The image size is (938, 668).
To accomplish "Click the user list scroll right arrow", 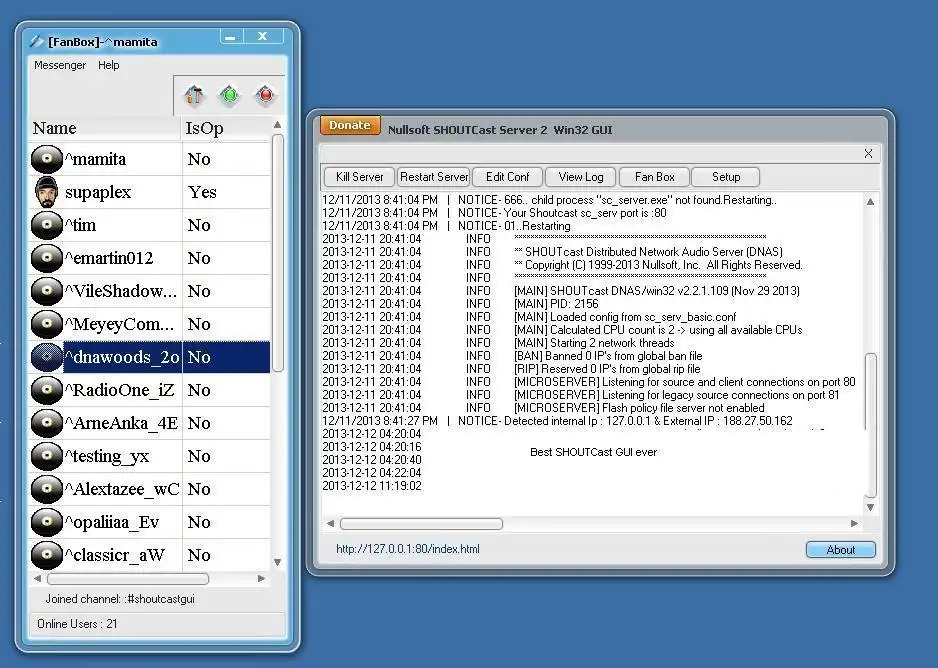I will (x=261, y=579).
